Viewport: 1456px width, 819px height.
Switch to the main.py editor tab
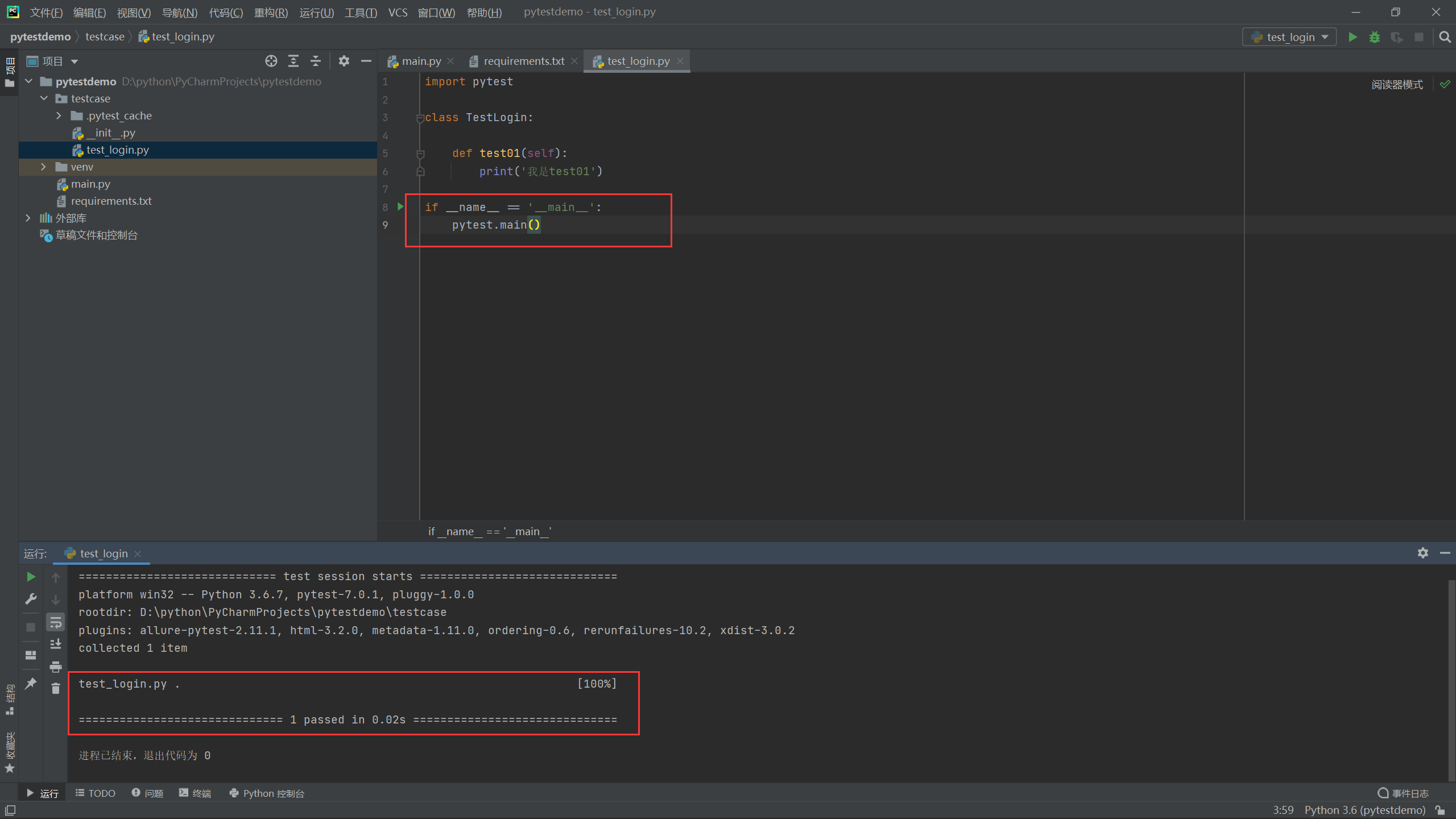421,61
